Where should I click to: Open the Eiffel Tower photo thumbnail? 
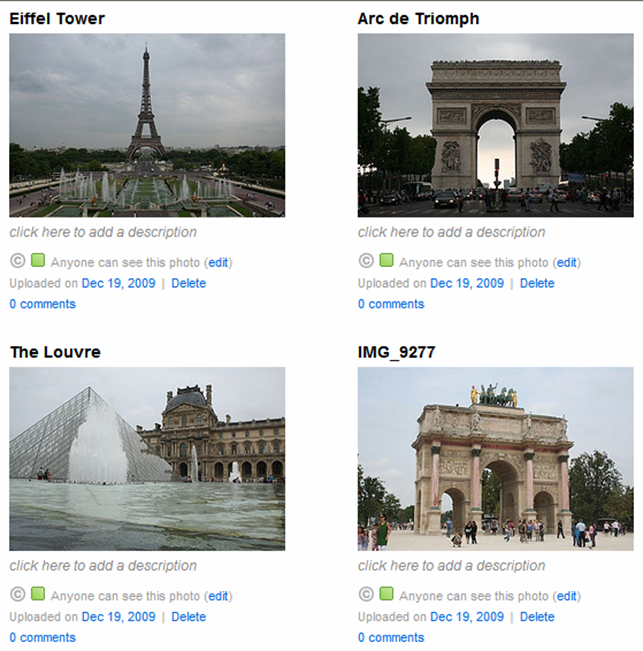(147, 125)
